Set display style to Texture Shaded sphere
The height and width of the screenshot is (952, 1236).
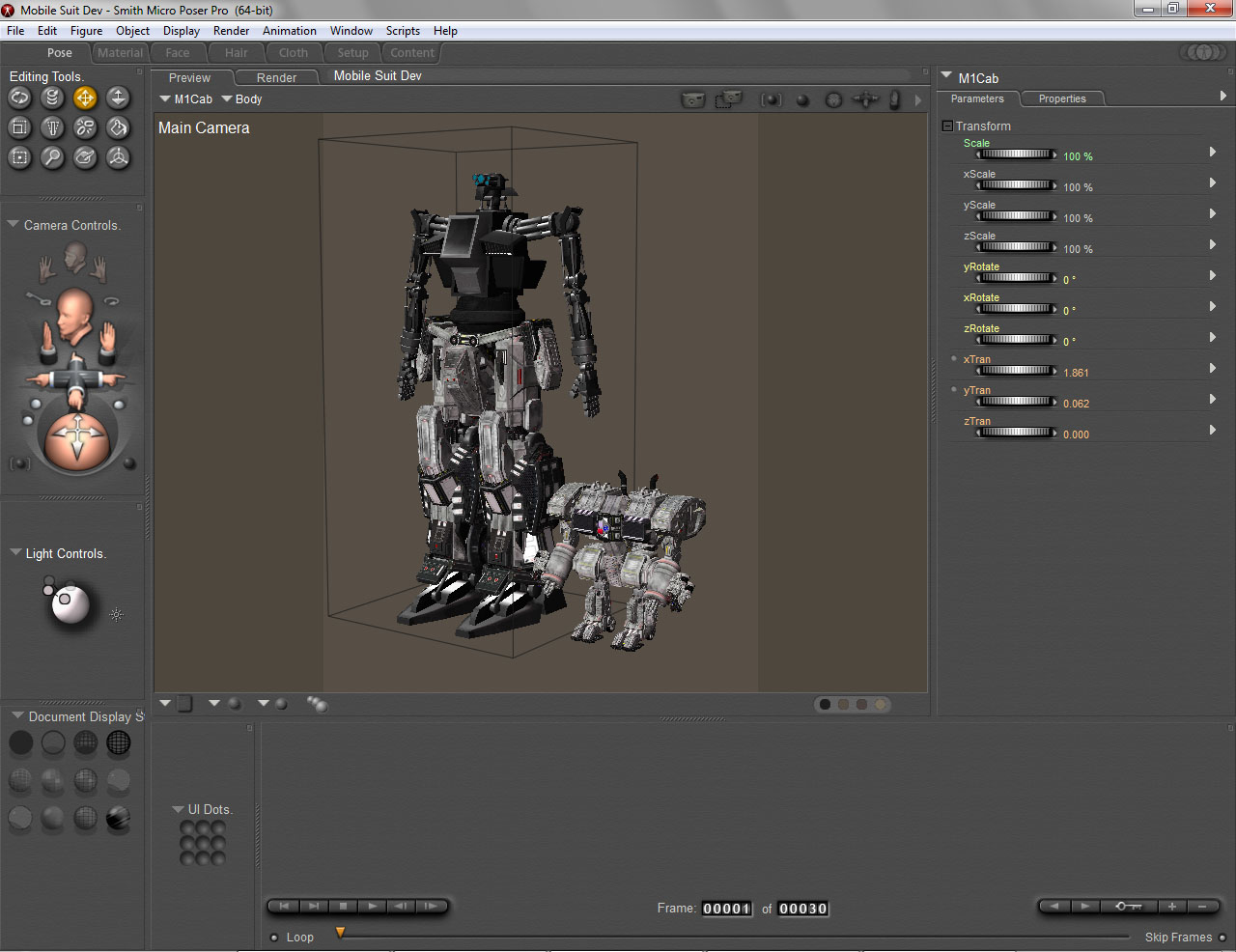[118, 818]
